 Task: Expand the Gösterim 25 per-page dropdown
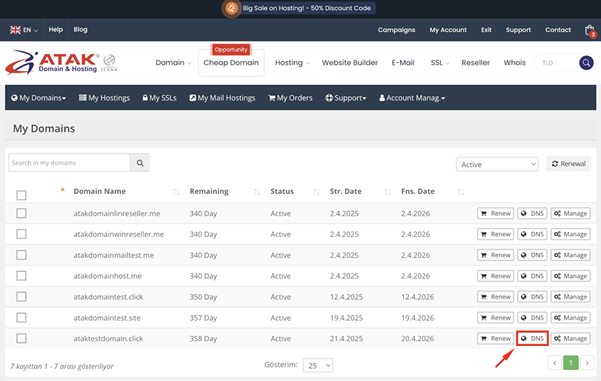click(318, 365)
